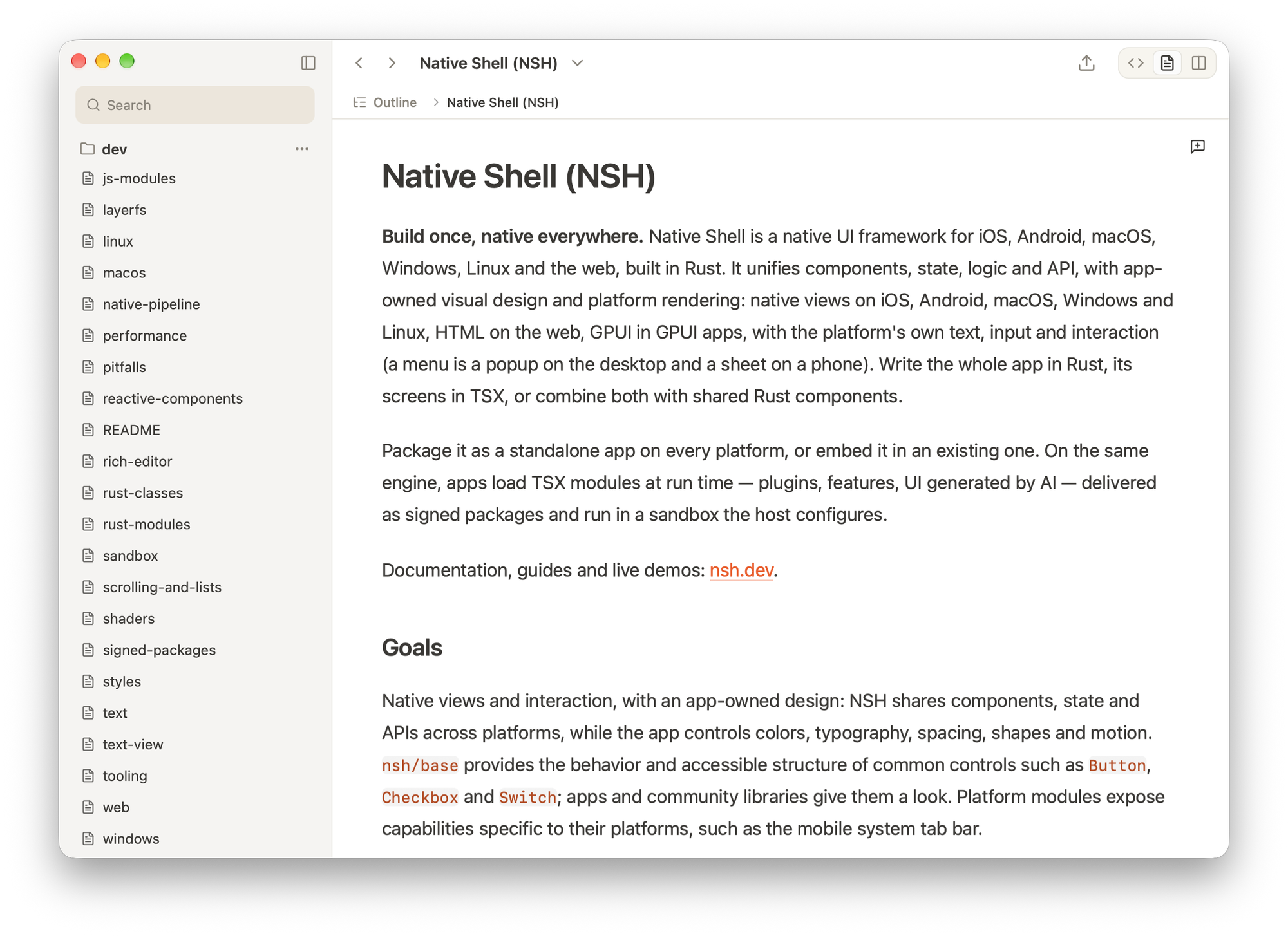Open the pitfalls document
The height and width of the screenshot is (936, 1288).
195,367
